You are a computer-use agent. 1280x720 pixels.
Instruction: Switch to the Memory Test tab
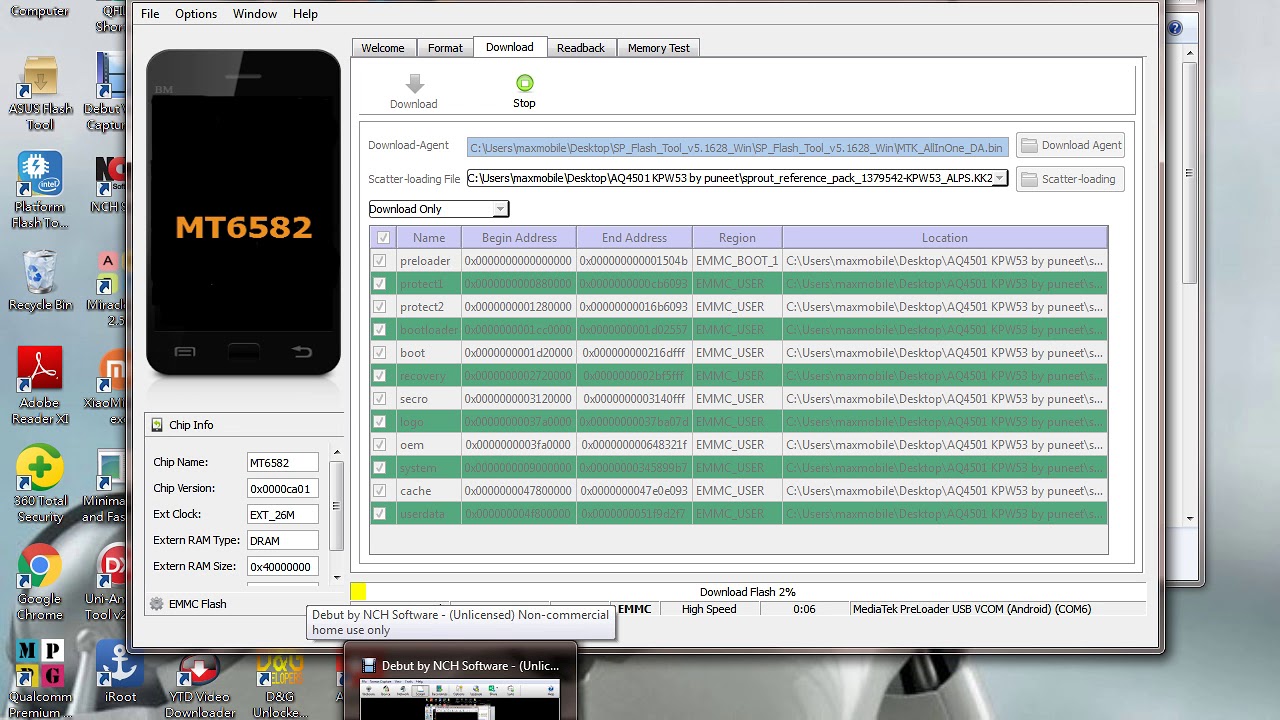659,48
